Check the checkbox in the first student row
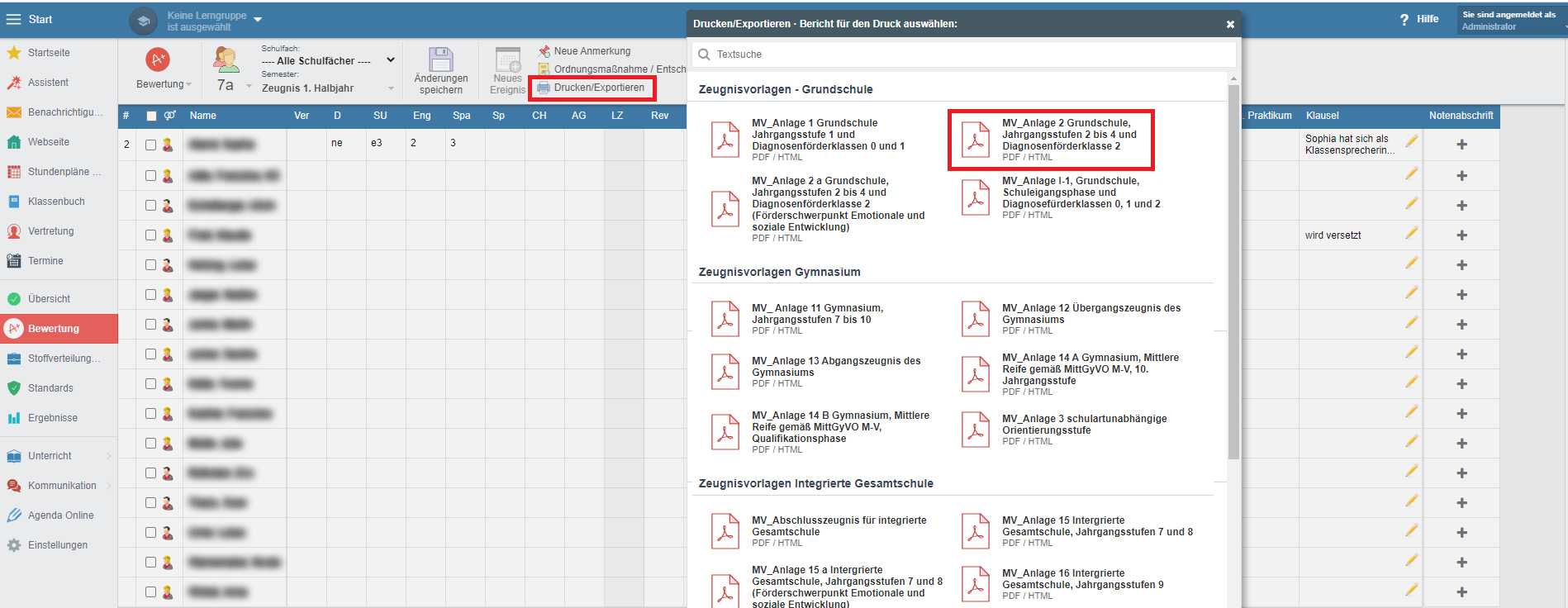The height and width of the screenshot is (608, 1568). [x=150, y=145]
